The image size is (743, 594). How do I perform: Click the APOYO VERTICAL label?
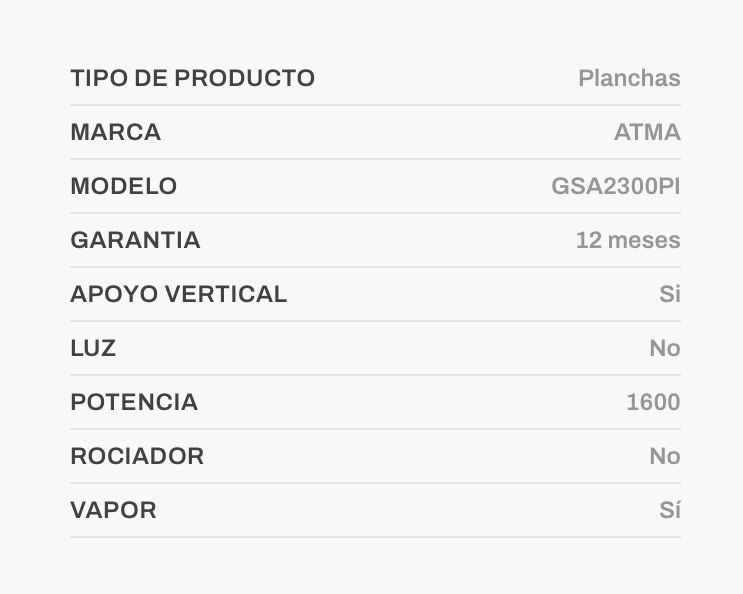(x=179, y=294)
